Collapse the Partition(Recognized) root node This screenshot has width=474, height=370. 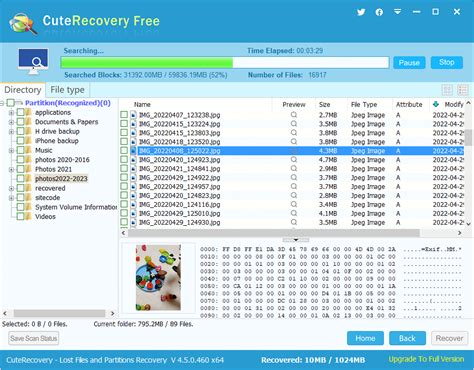(x=2, y=103)
